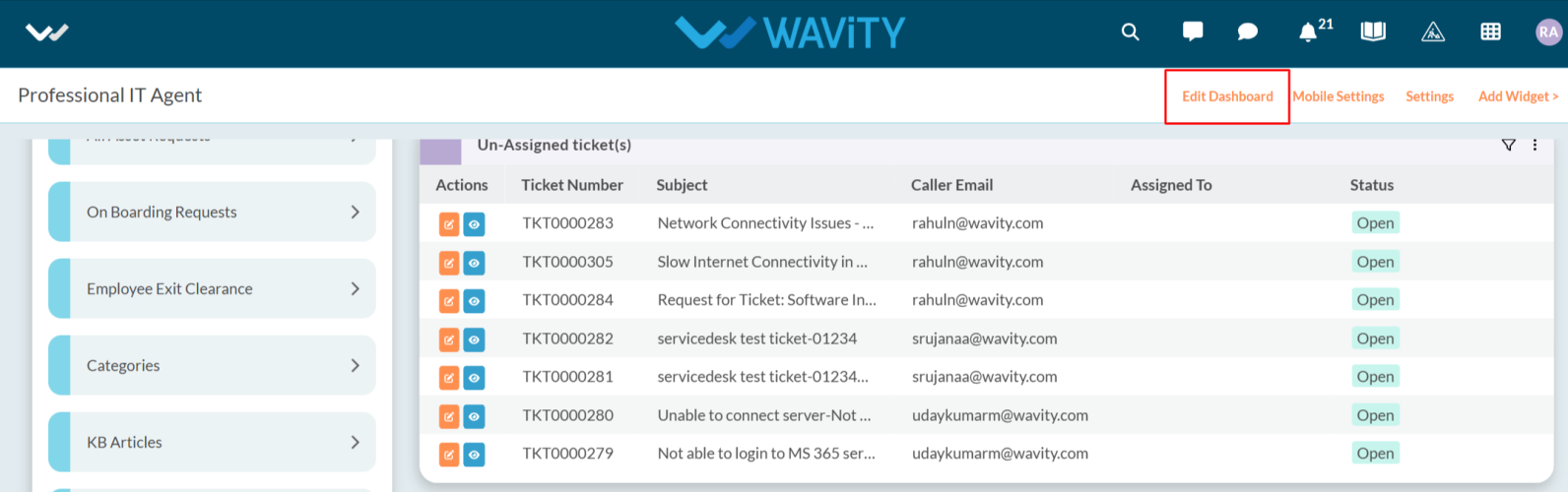1568x492 pixels.
Task: Click the triangle admin icon in header
Action: (x=1433, y=31)
